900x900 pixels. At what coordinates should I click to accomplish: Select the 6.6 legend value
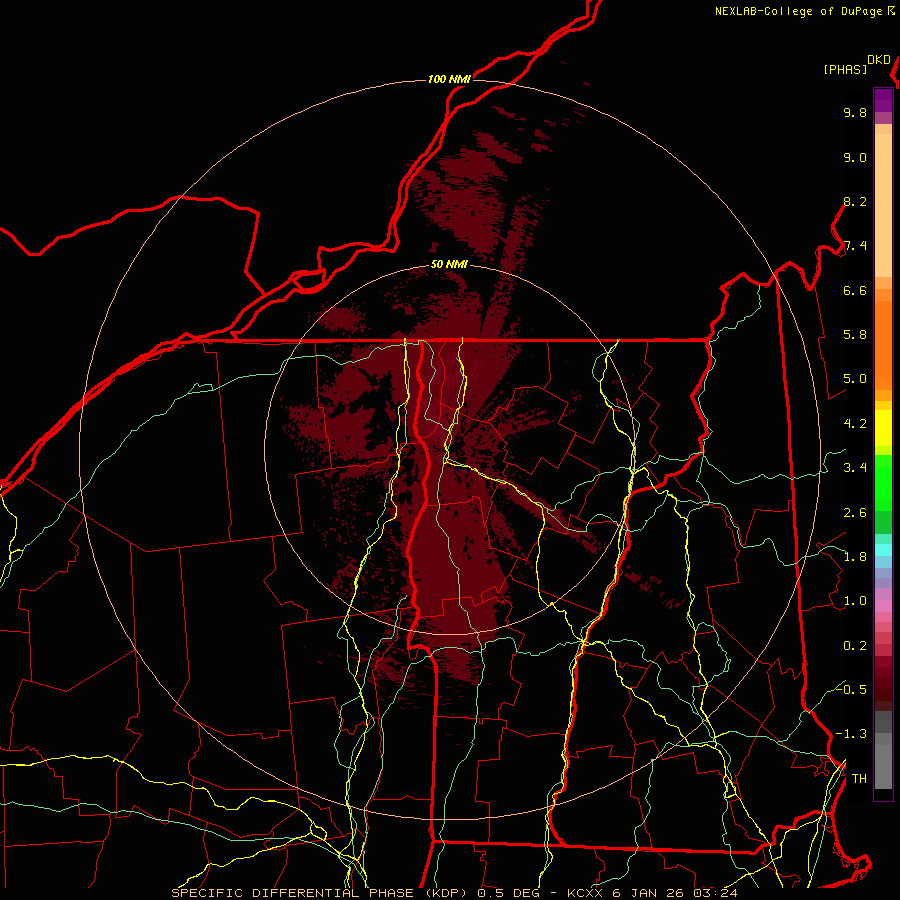[x=855, y=290]
